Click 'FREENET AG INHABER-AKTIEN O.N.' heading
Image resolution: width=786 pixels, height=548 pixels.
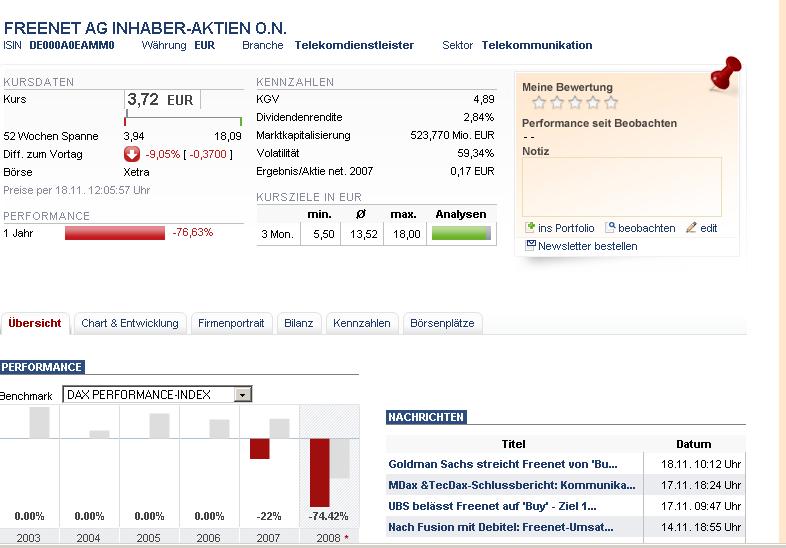(145, 28)
